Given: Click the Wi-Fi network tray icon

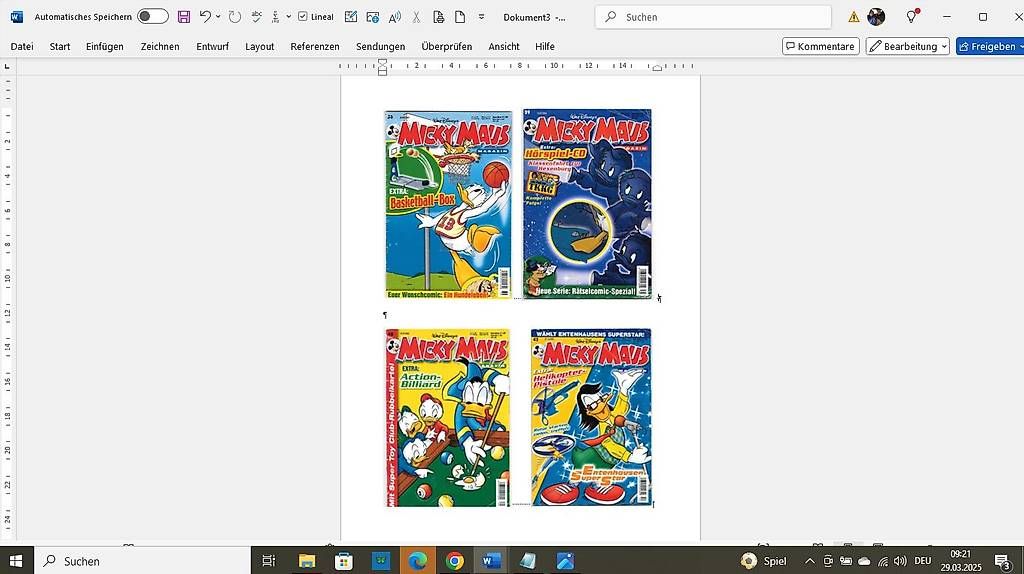Looking at the screenshot, I should [x=883, y=561].
